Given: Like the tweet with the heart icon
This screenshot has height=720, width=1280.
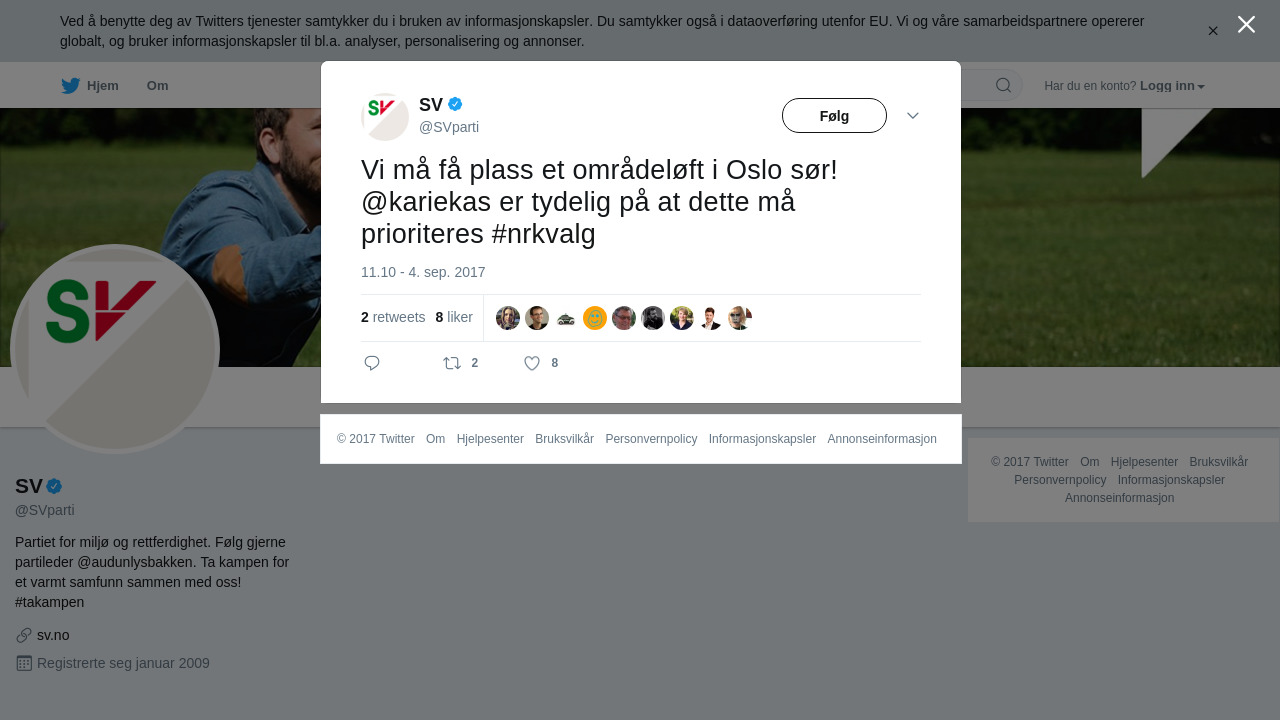Looking at the screenshot, I should pyautogui.click(x=532, y=363).
